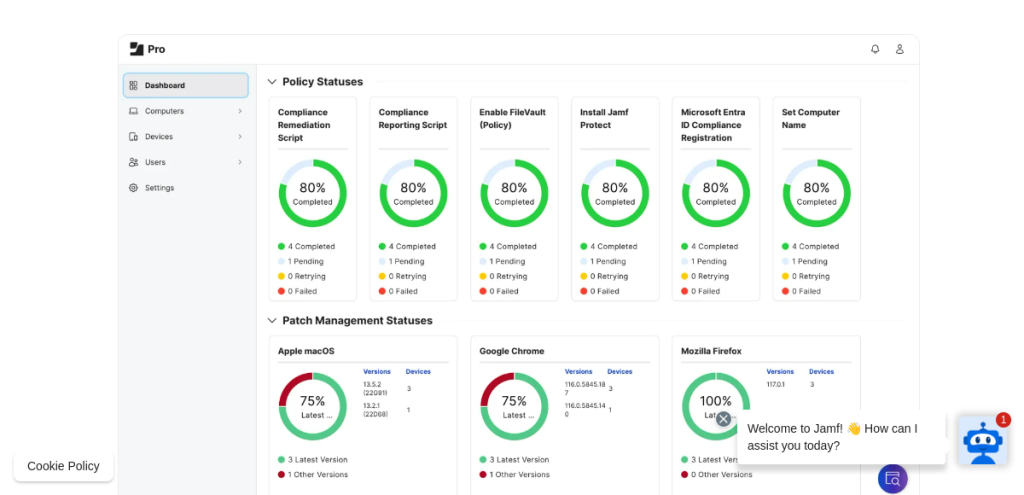
Task: Collapse the Policy Statuses section
Action: point(272,82)
